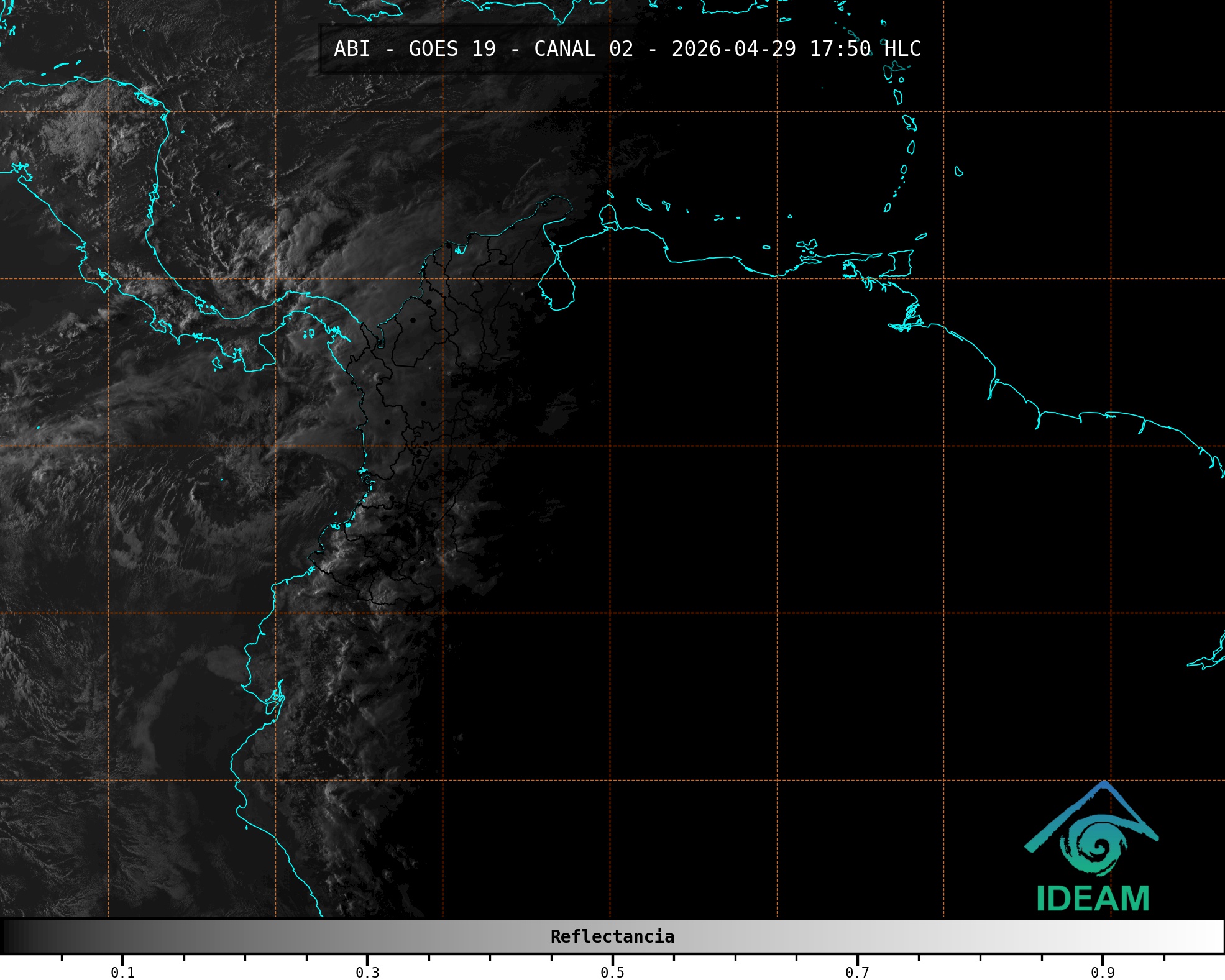Click the 17:50 HLC time text

coord(865,49)
